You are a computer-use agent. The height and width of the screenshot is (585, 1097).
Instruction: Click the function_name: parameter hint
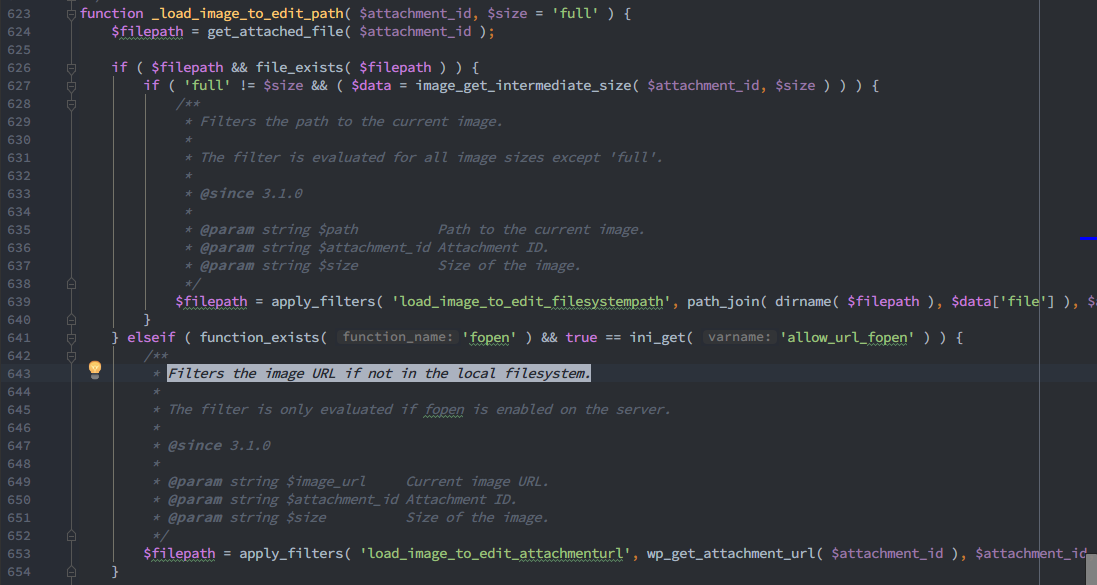(397, 337)
